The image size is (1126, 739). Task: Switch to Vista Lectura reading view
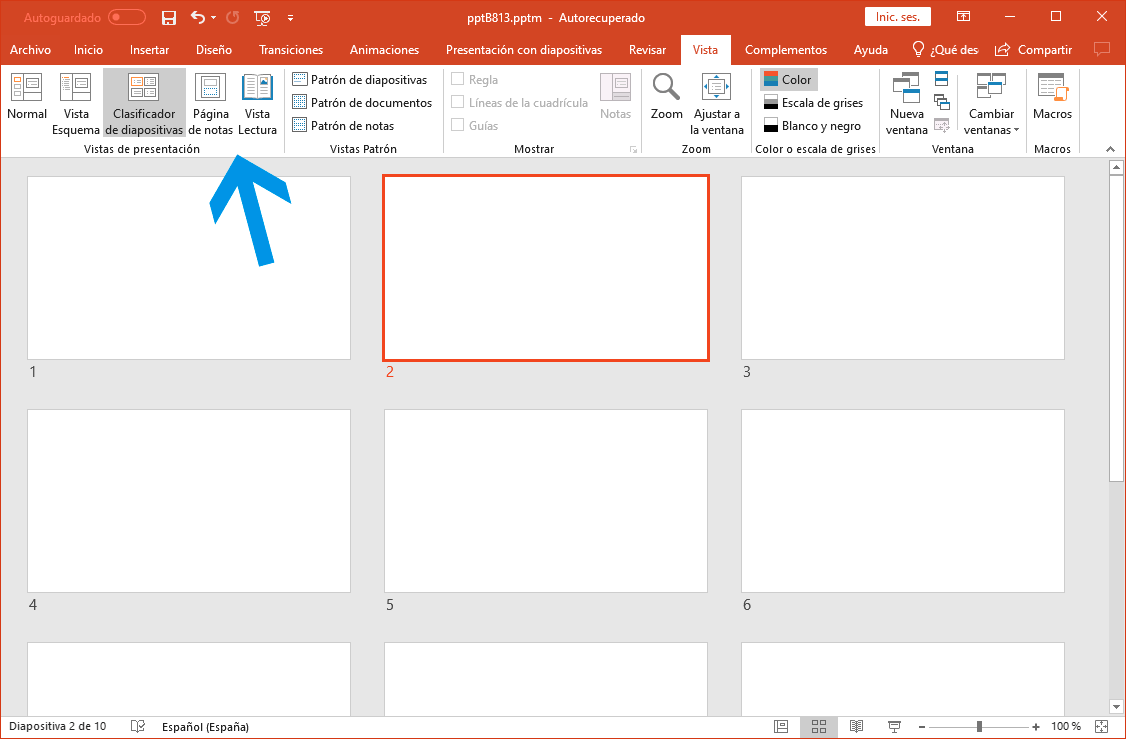(x=257, y=103)
